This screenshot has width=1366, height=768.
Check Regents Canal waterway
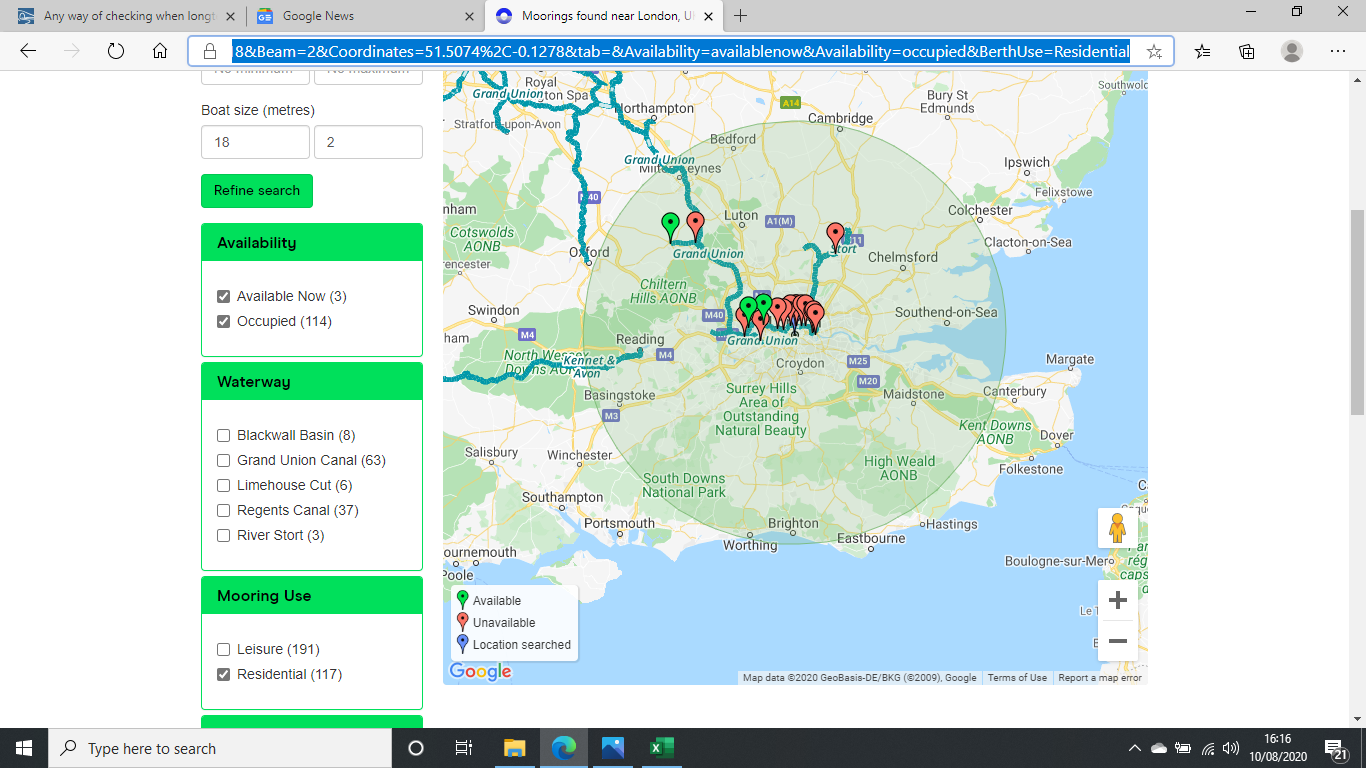click(x=224, y=511)
